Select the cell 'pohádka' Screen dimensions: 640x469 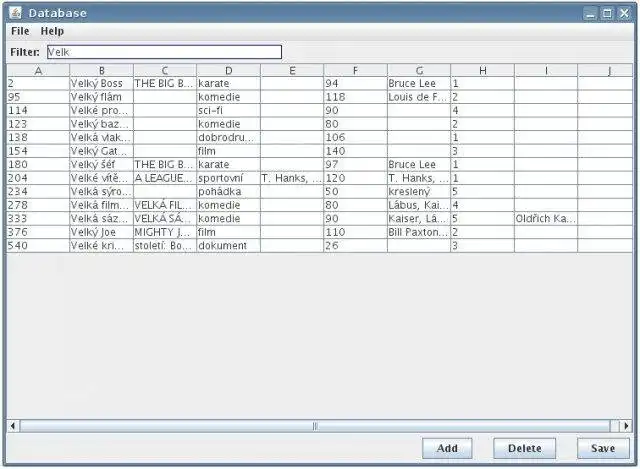point(229,191)
